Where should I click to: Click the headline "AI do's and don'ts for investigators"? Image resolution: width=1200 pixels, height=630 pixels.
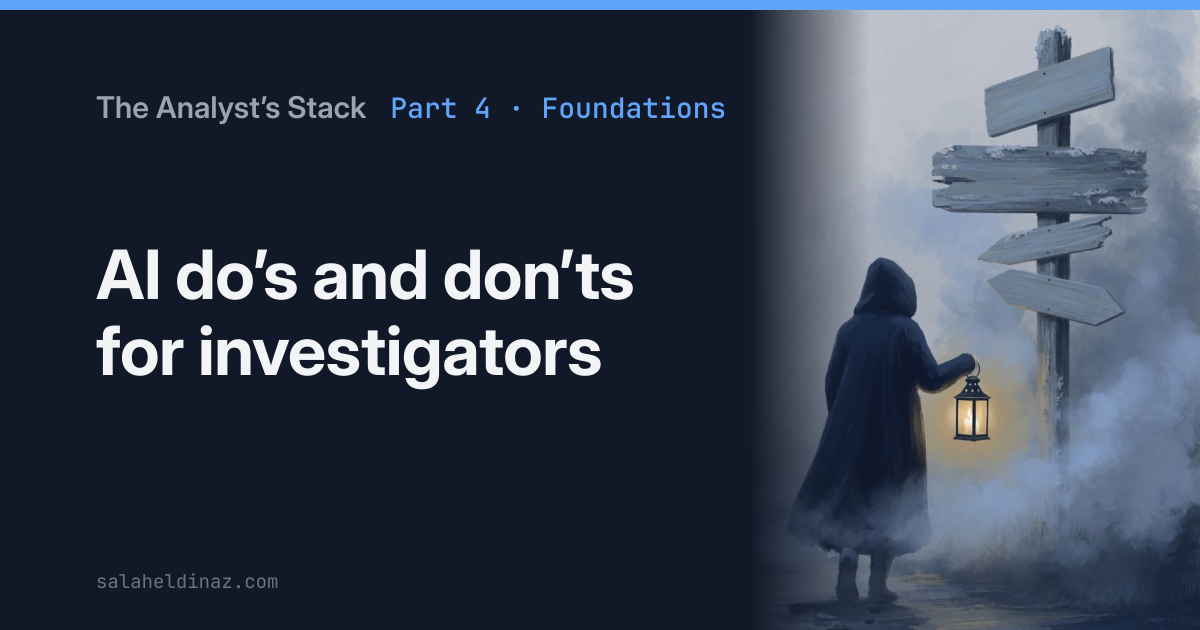pyautogui.click(x=365, y=314)
